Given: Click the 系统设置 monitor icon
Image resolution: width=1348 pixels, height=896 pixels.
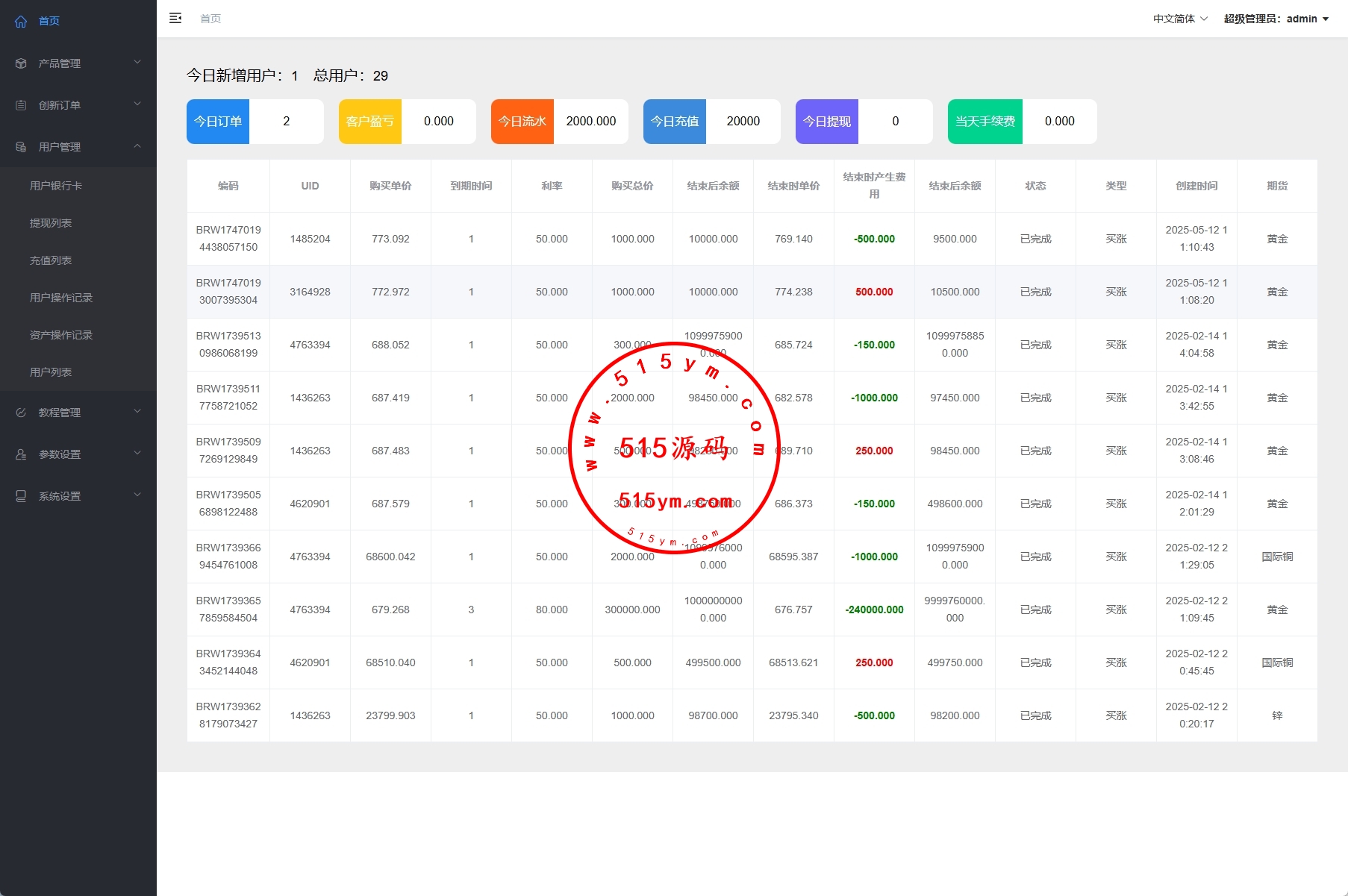Looking at the screenshot, I should click(21, 496).
